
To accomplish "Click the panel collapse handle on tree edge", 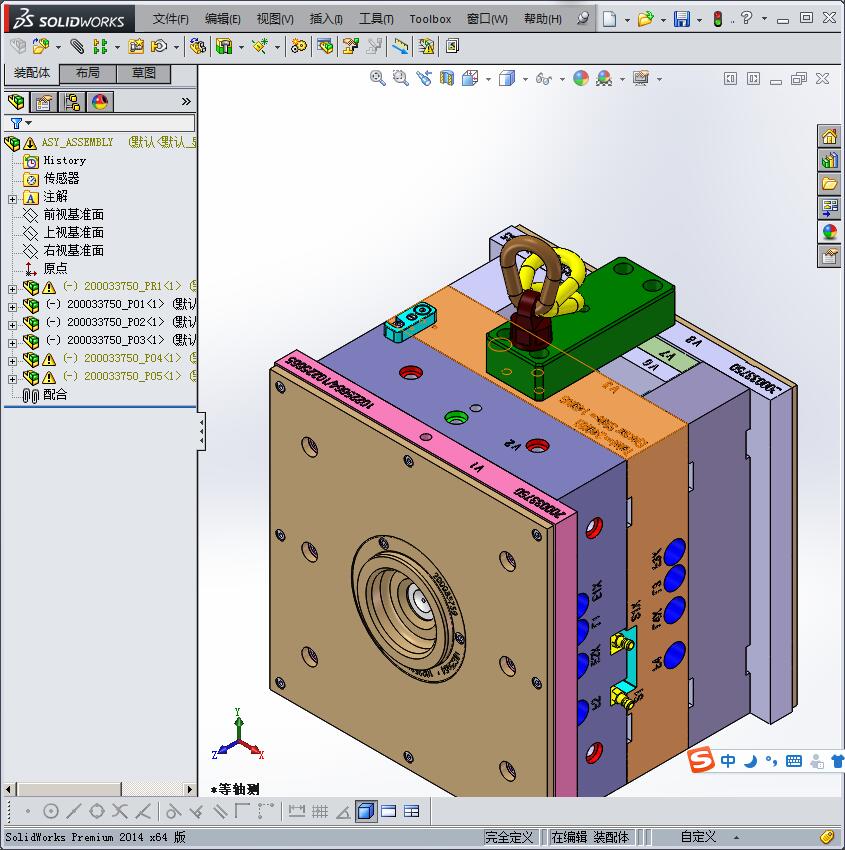I will point(201,431).
